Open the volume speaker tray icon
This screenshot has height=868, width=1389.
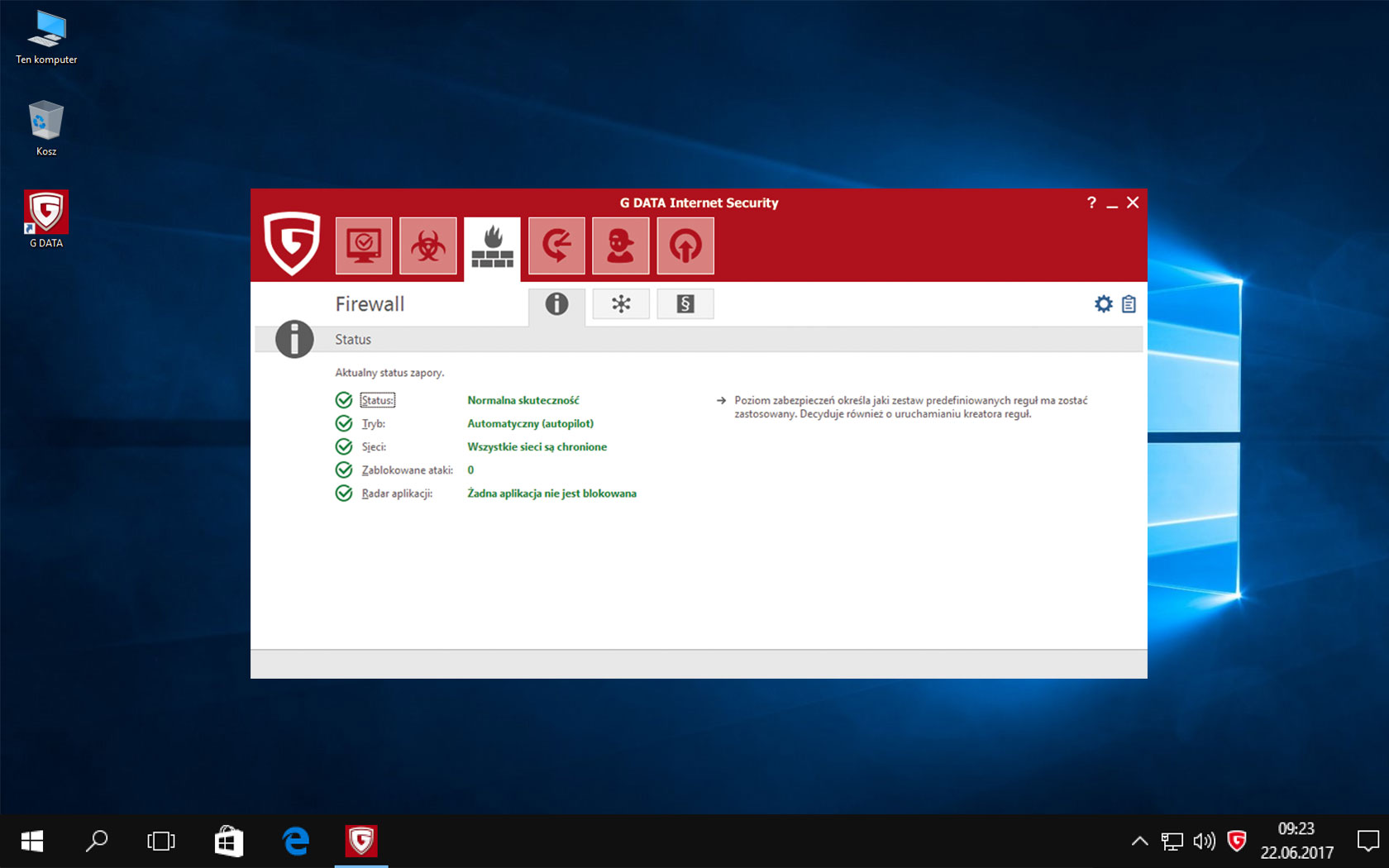click(x=1204, y=842)
